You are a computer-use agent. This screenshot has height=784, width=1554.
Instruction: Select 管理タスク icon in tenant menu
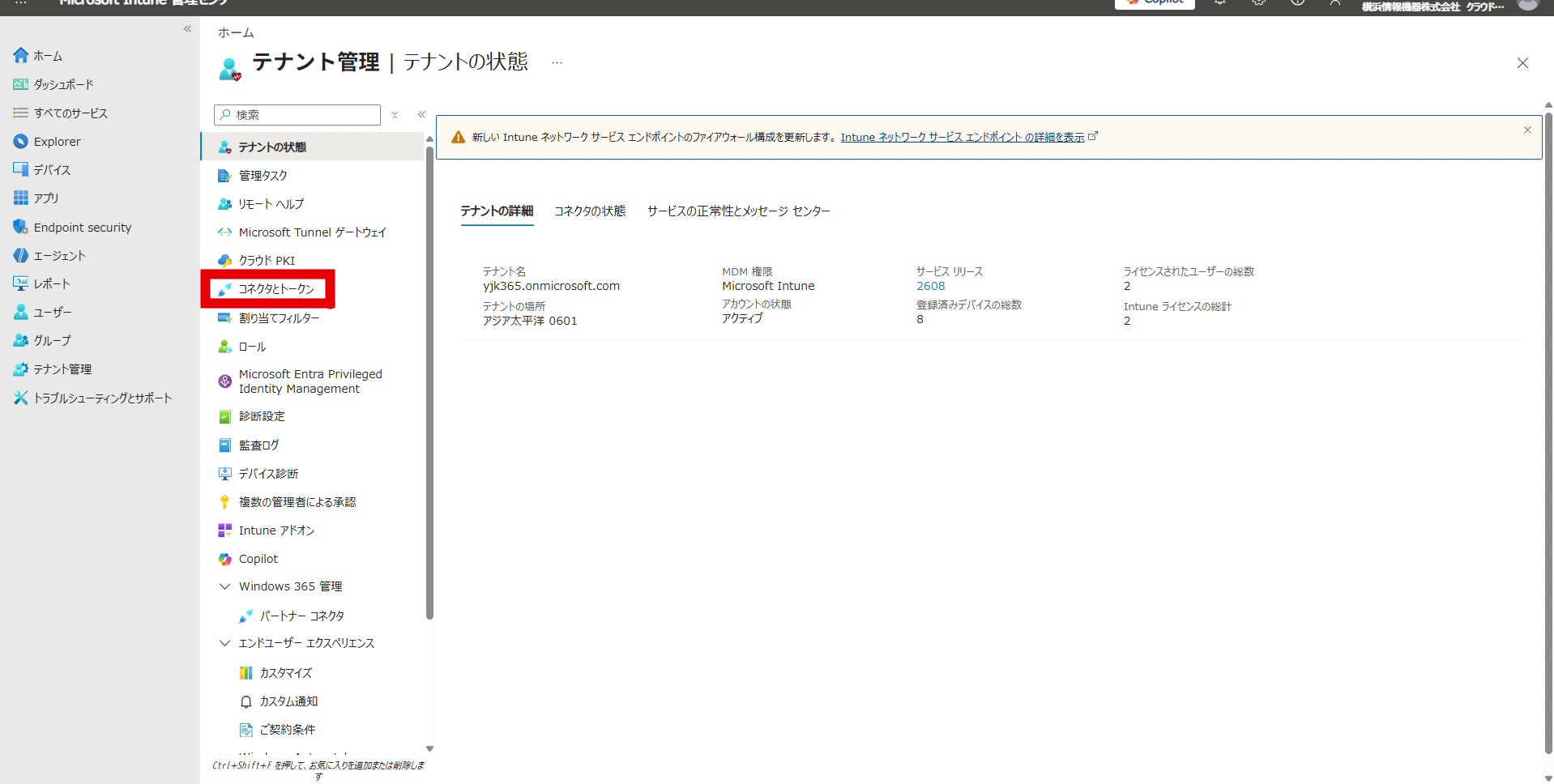(225, 176)
